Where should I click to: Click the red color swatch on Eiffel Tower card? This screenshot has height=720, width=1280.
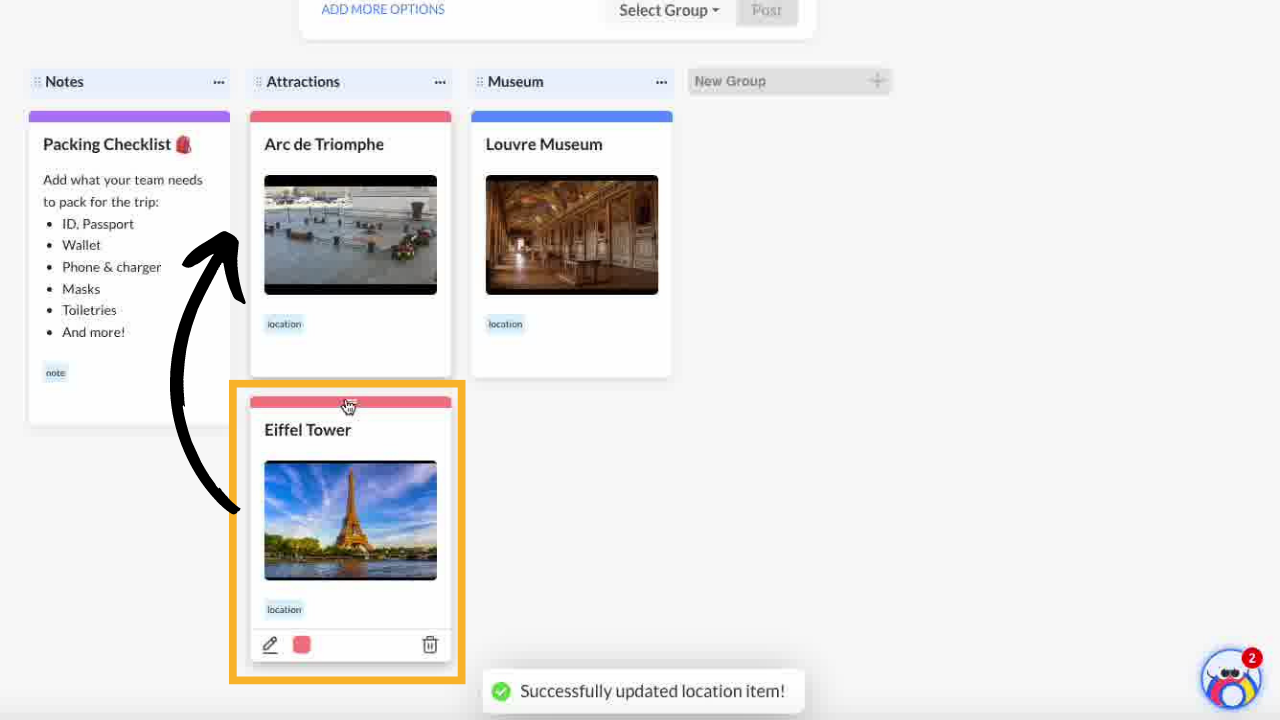(x=302, y=645)
